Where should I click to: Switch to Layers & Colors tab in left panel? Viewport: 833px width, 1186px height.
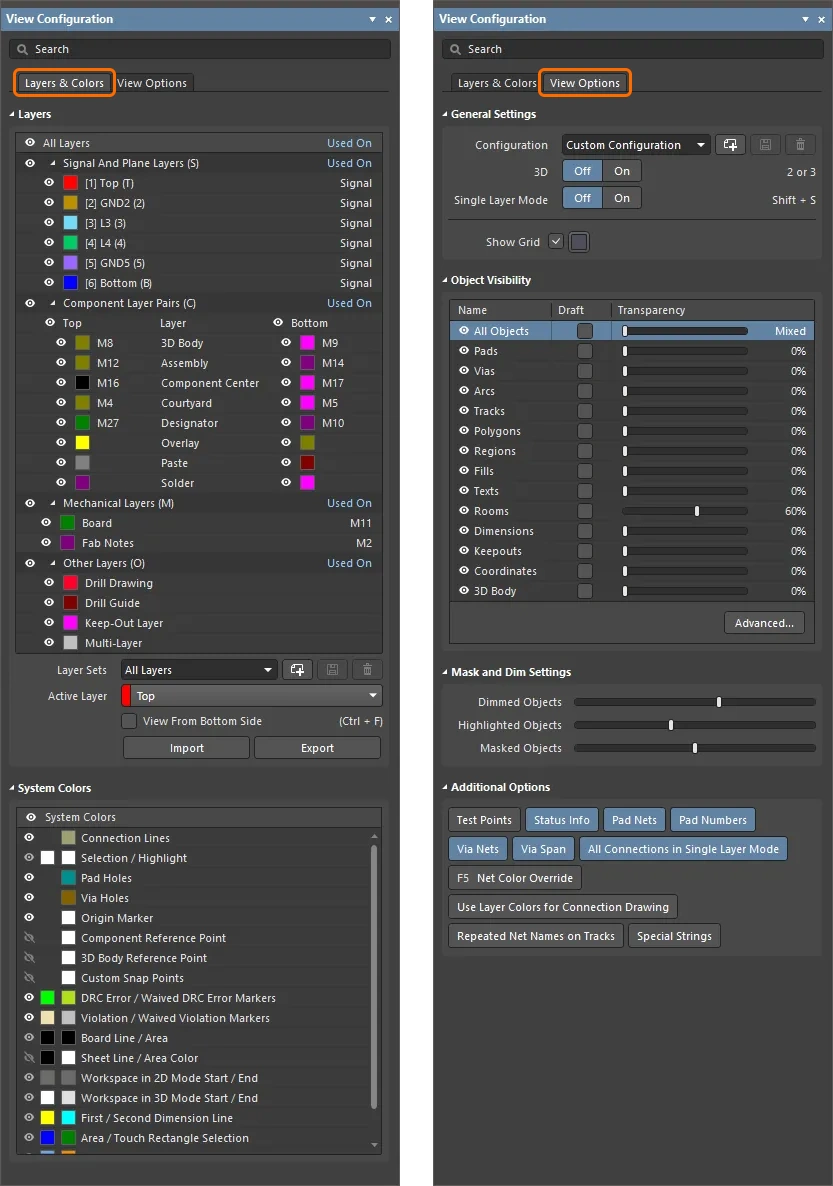(64, 82)
